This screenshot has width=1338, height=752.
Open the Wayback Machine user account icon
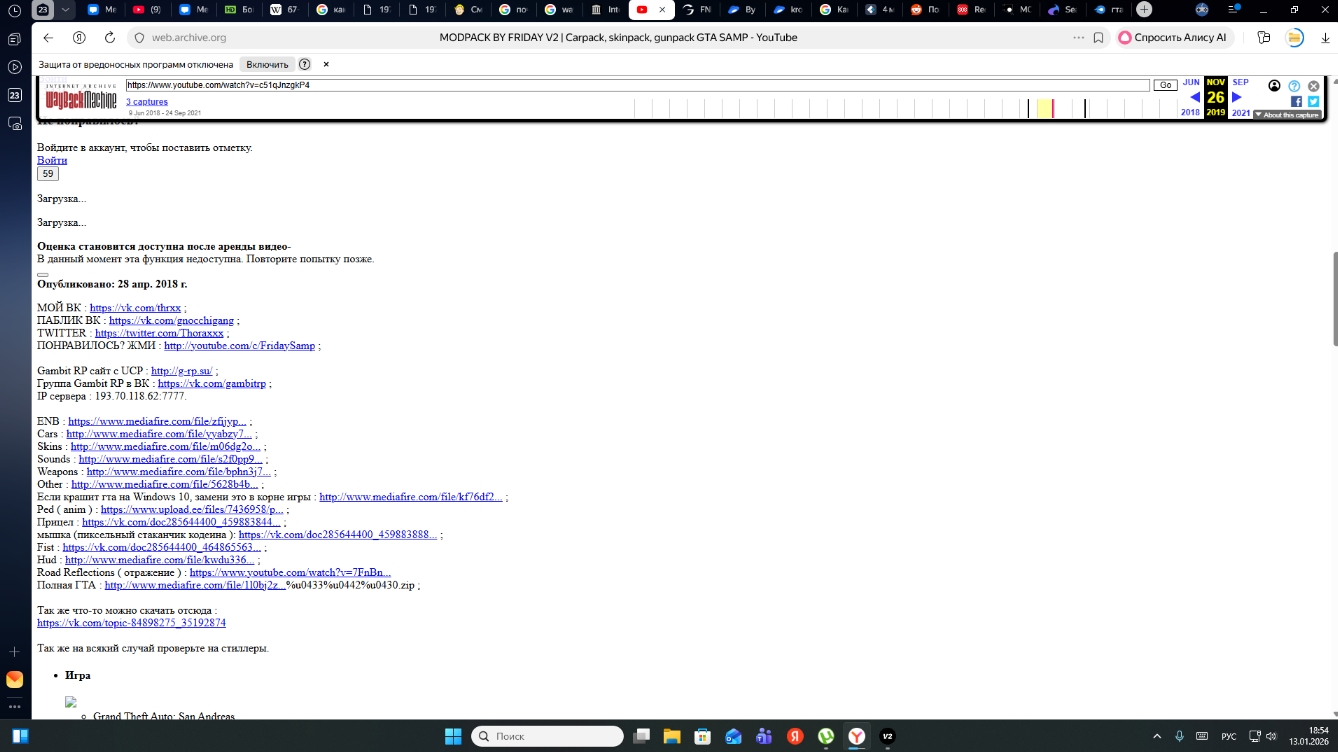(x=1274, y=86)
